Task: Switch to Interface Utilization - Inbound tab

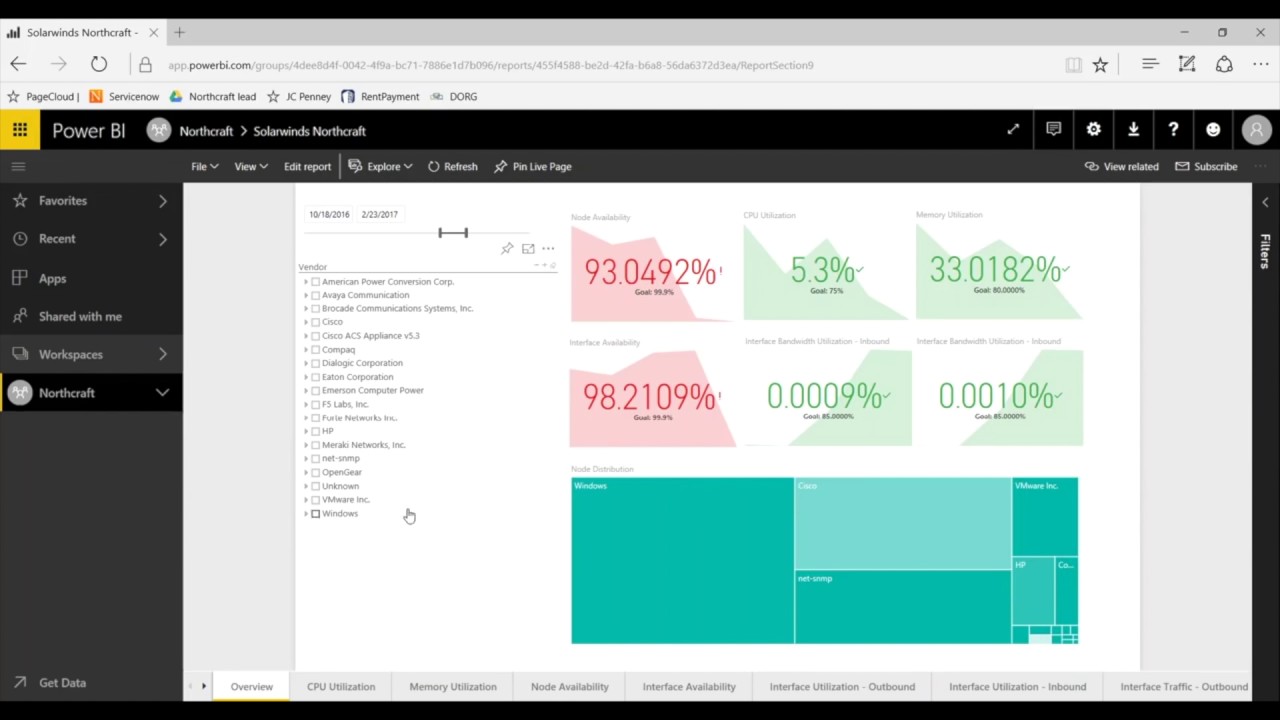Action: coord(1017,686)
